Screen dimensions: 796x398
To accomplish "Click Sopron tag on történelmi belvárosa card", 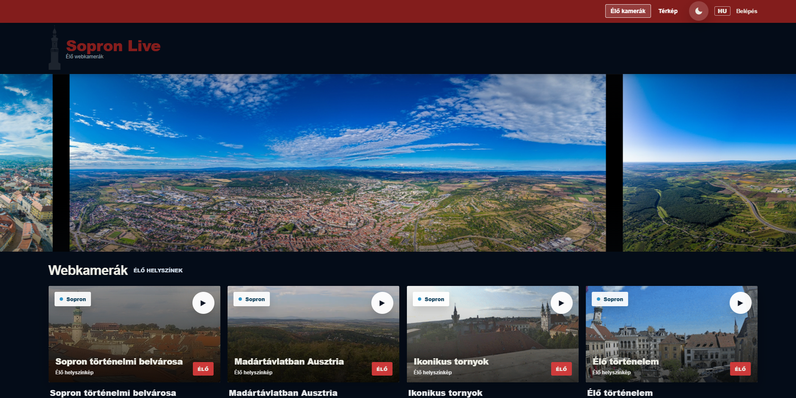I will 73,299.
